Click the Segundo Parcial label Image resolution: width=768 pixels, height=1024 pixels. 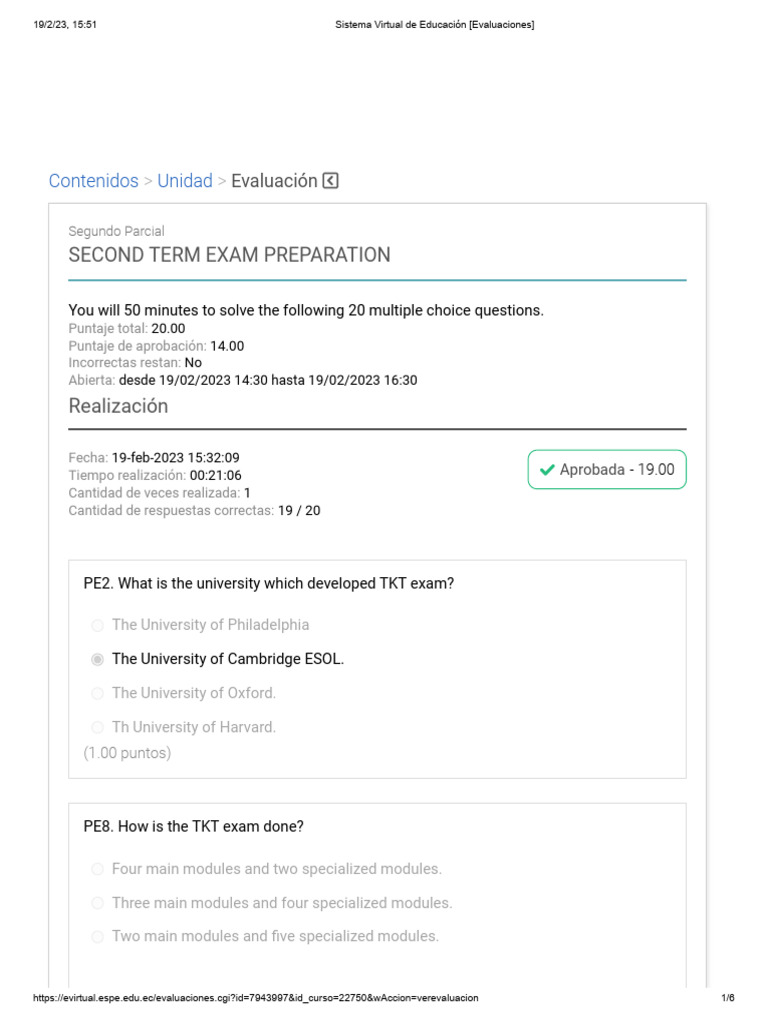point(116,231)
